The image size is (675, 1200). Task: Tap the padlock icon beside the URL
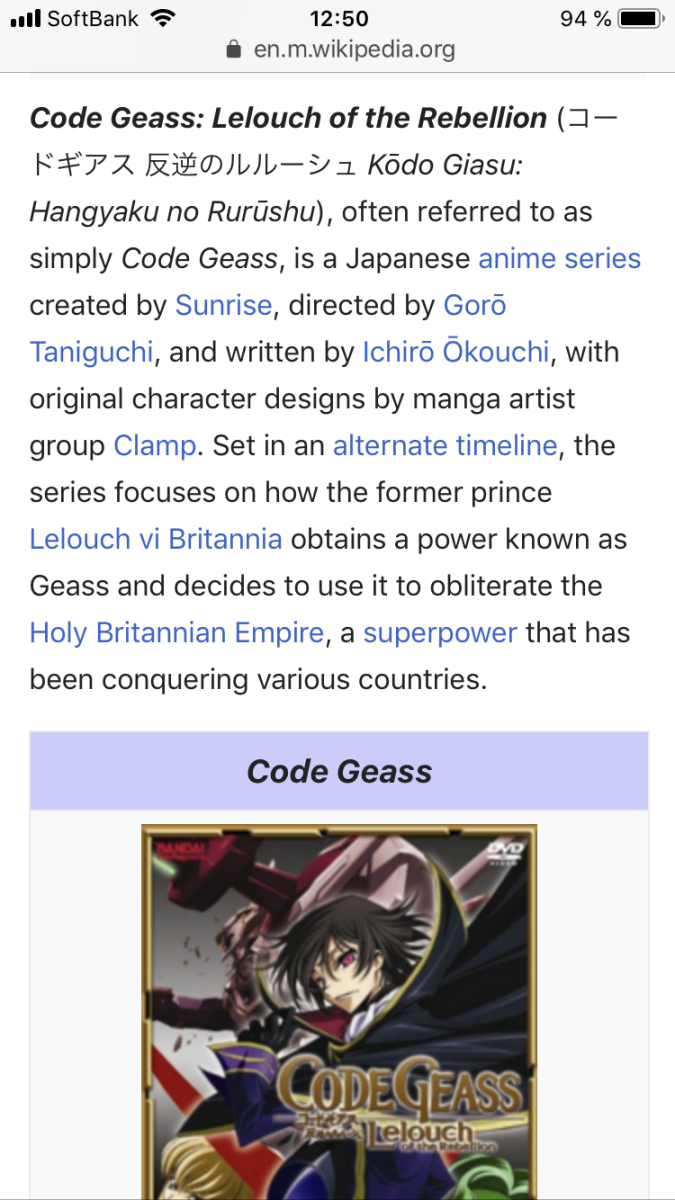pyautogui.click(x=234, y=49)
